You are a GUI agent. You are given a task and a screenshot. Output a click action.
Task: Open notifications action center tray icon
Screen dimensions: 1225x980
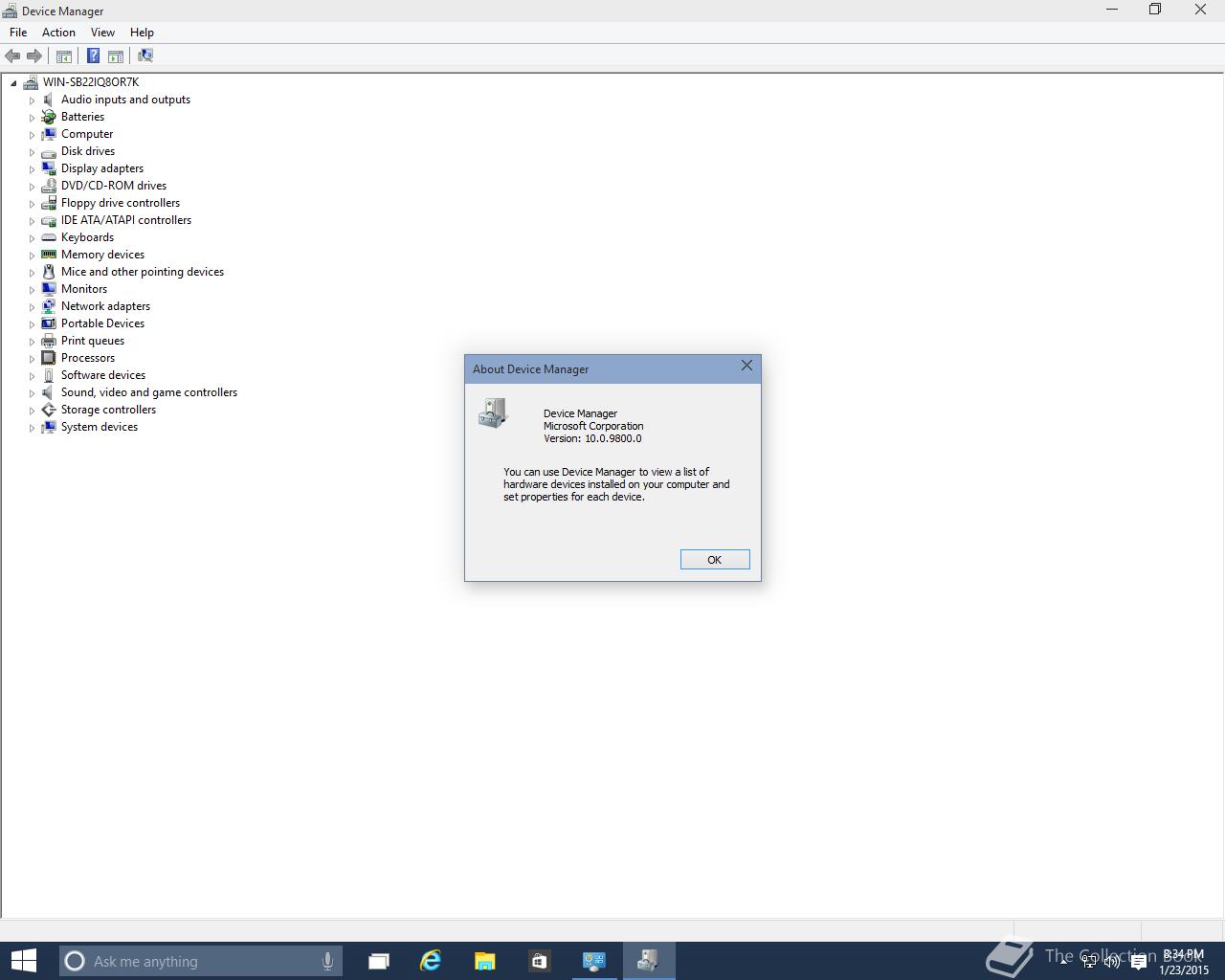click(1139, 963)
